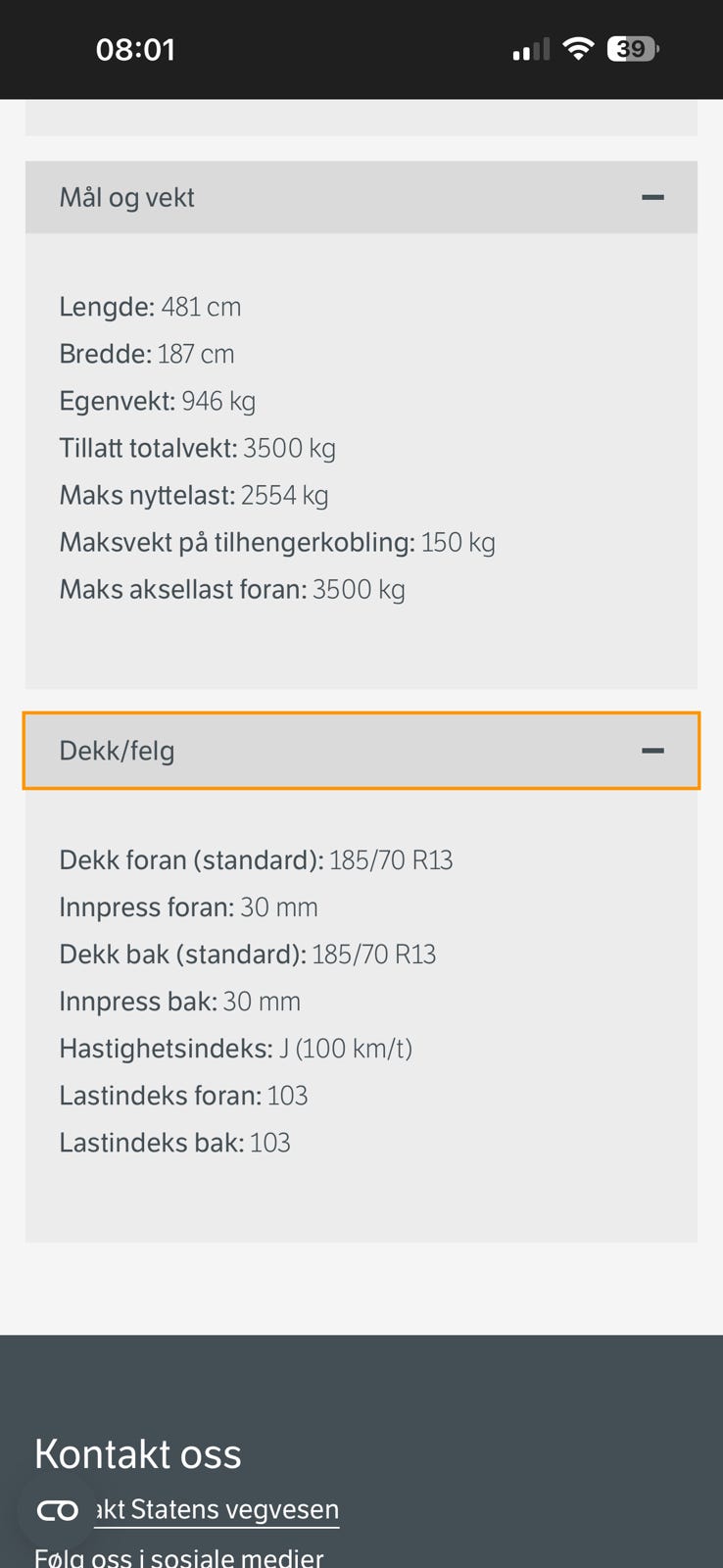This screenshot has width=723, height=1568.
Task: Tap the floating round toggle-shaped icon
Action: click(57, 1510)
